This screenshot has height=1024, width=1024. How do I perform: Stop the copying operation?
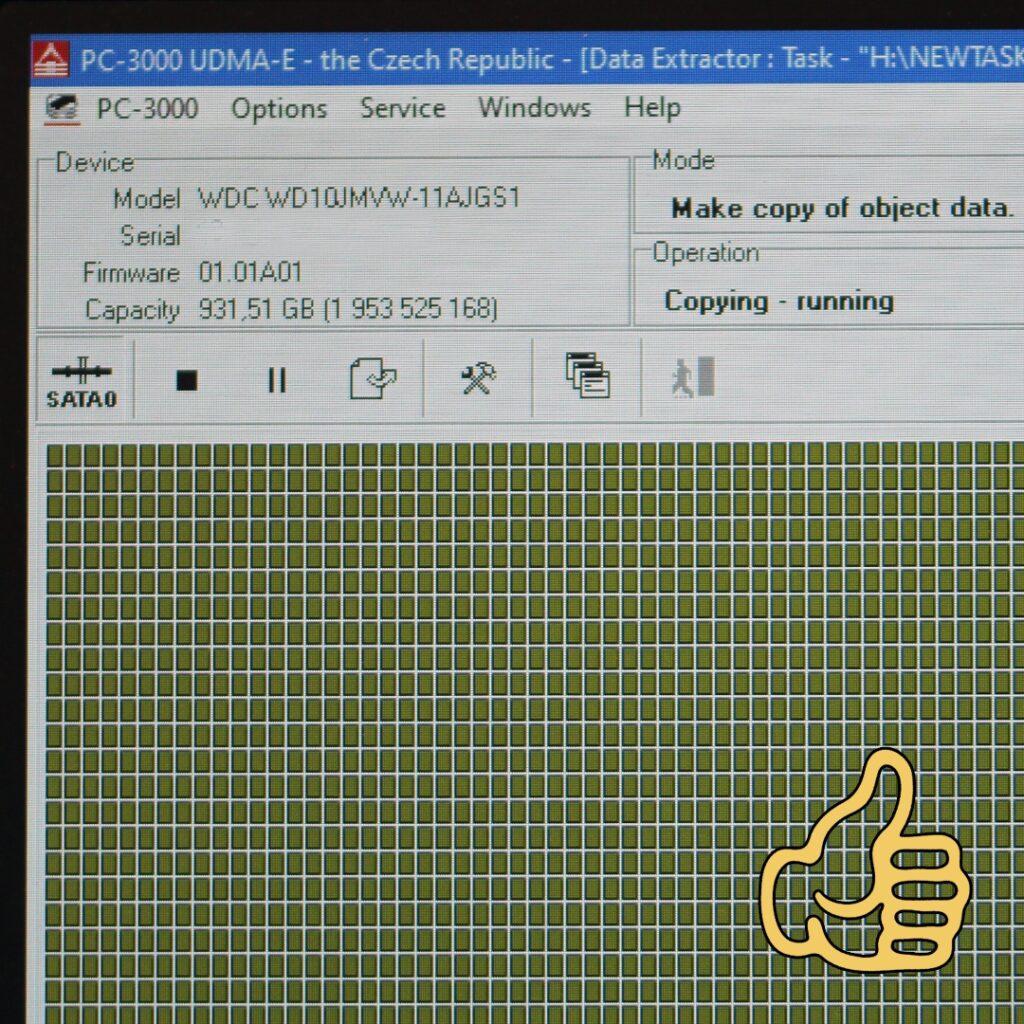[x=187, y=380]
